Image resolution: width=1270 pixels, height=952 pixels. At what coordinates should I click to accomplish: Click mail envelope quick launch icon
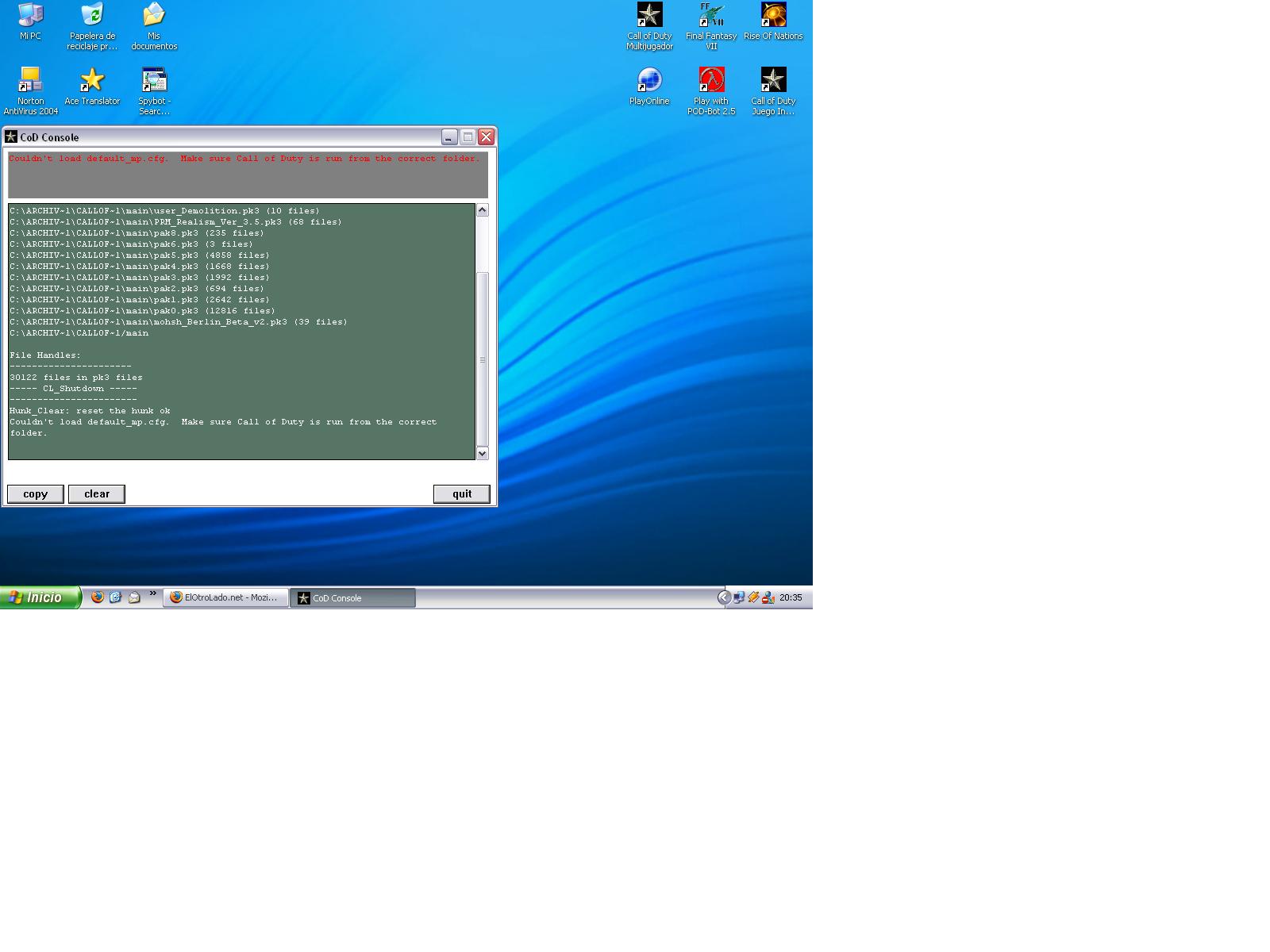[134, 597]
